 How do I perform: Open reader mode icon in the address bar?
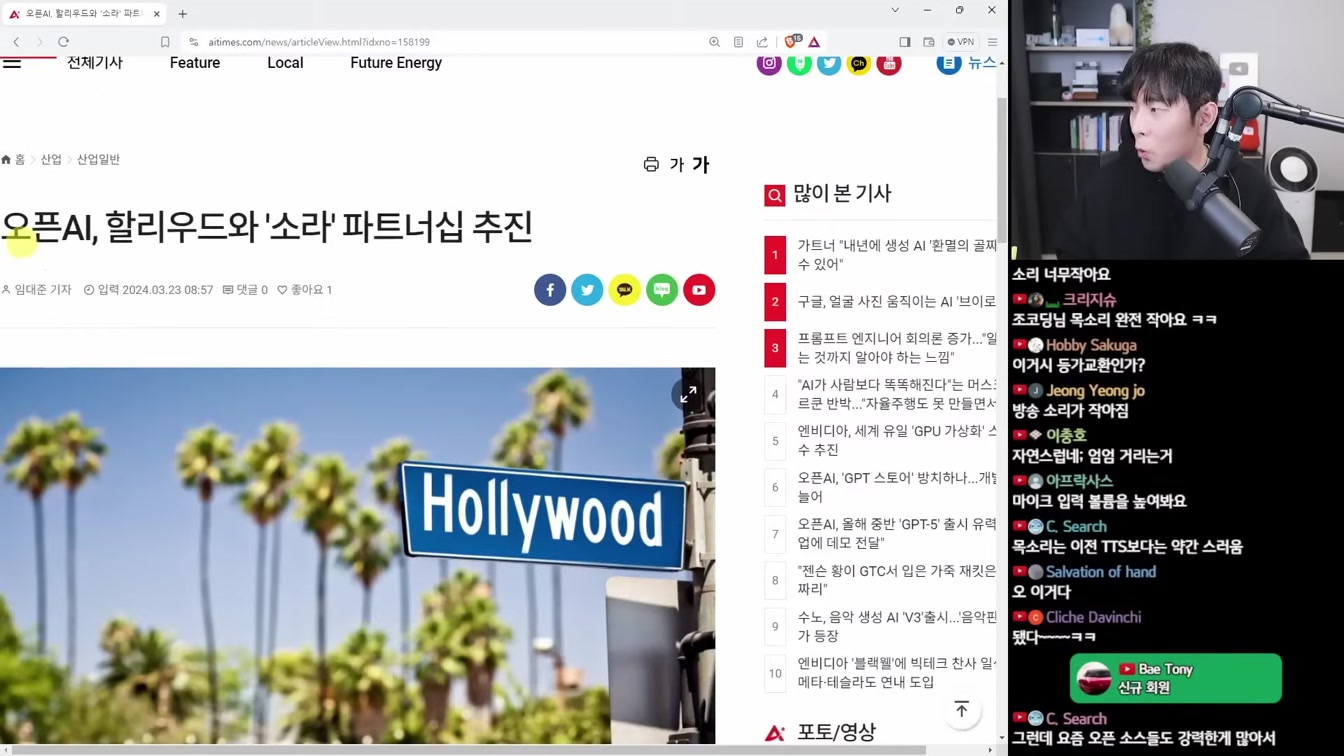tap(738, 42)
